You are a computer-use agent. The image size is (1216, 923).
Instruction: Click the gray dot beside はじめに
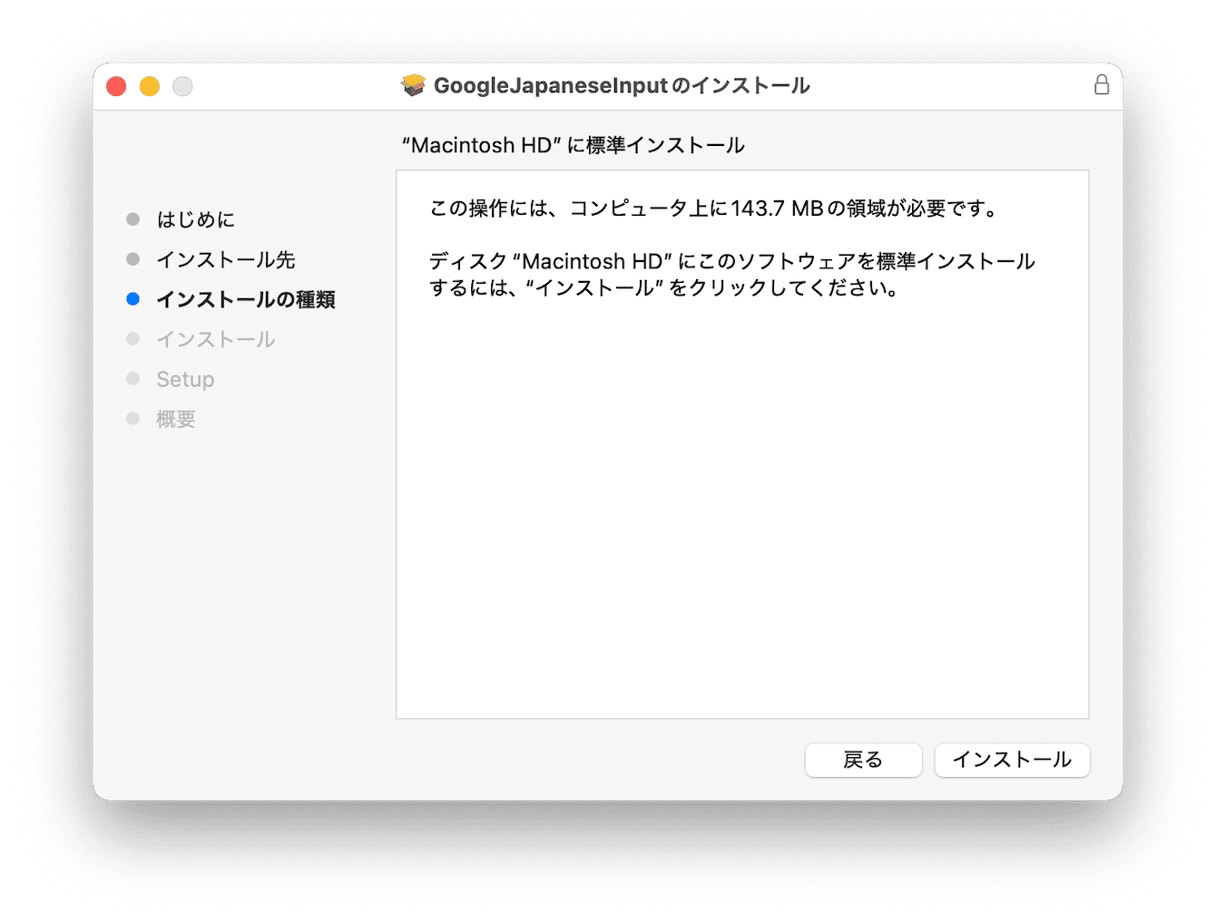click(x=133, y=219)
